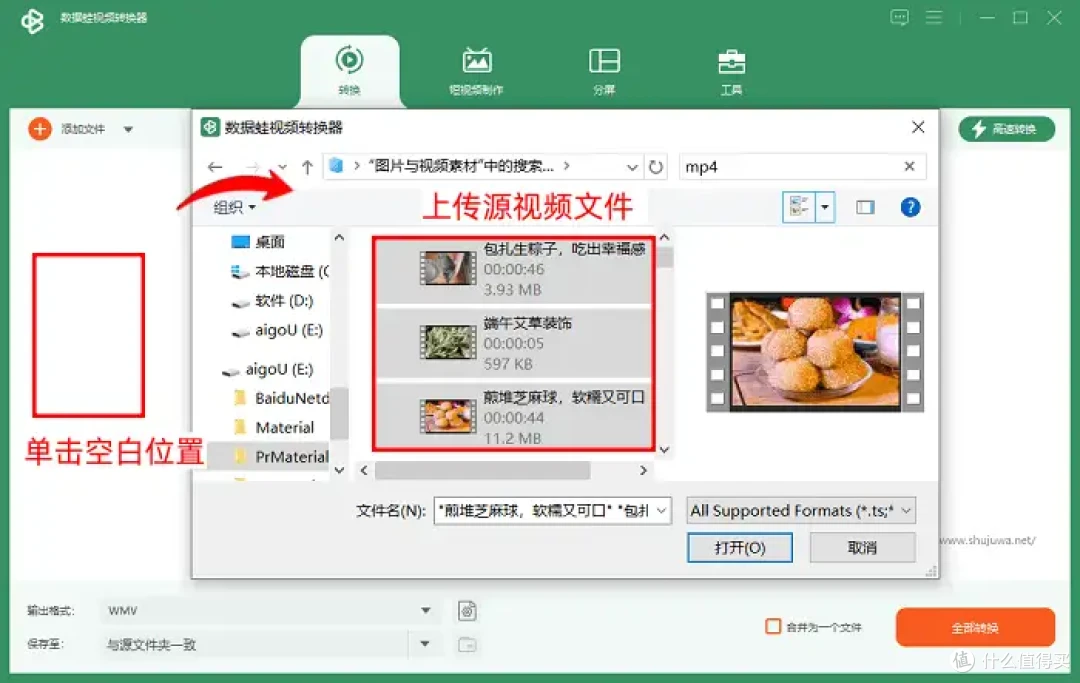Open the hamburger menu in title bar
Viewport: 1080px width, 683px height.
click(934, 17)
